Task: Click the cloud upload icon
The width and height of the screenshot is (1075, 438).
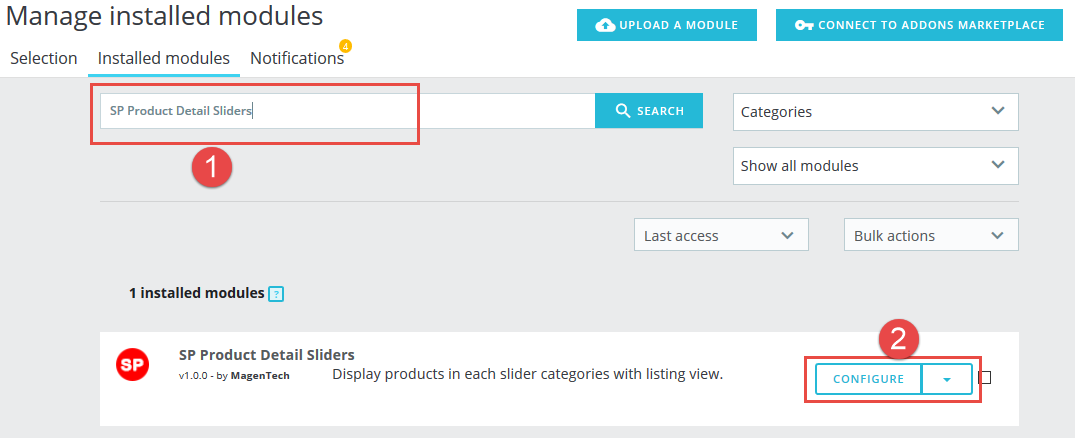Action: [x=605, y=25]
